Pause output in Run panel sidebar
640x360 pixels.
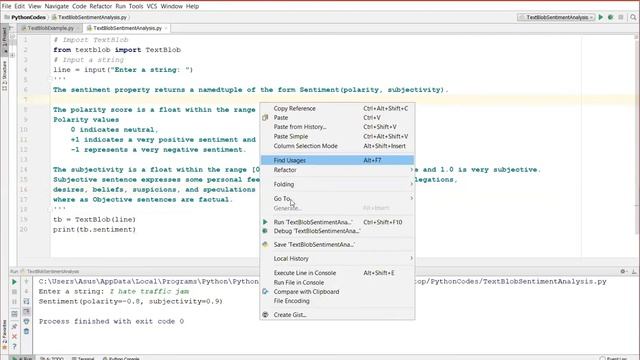tap(14, 302)
